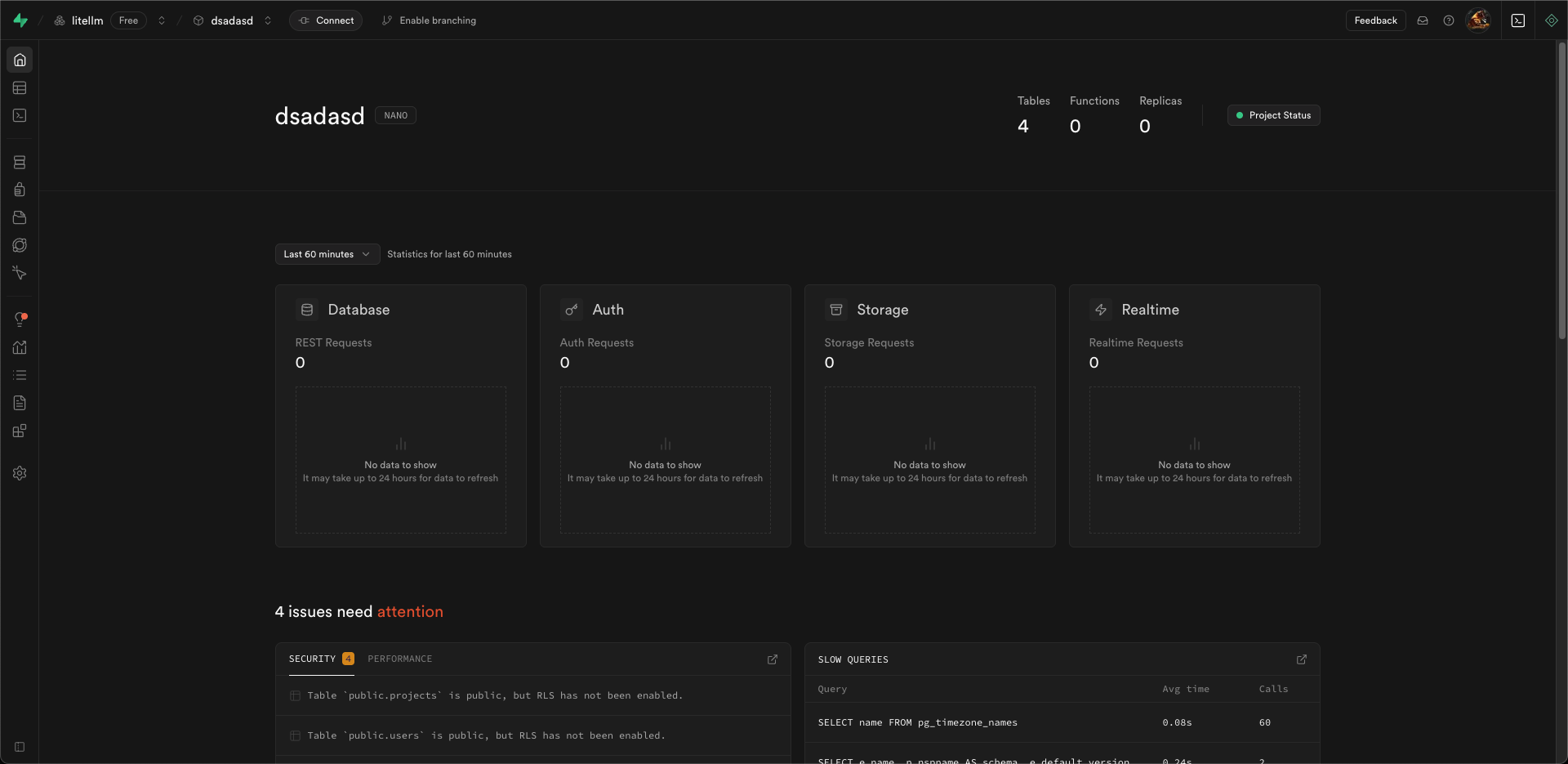Select the SECURITY tab
1568x764 pixels.
(x=313, y=659)
